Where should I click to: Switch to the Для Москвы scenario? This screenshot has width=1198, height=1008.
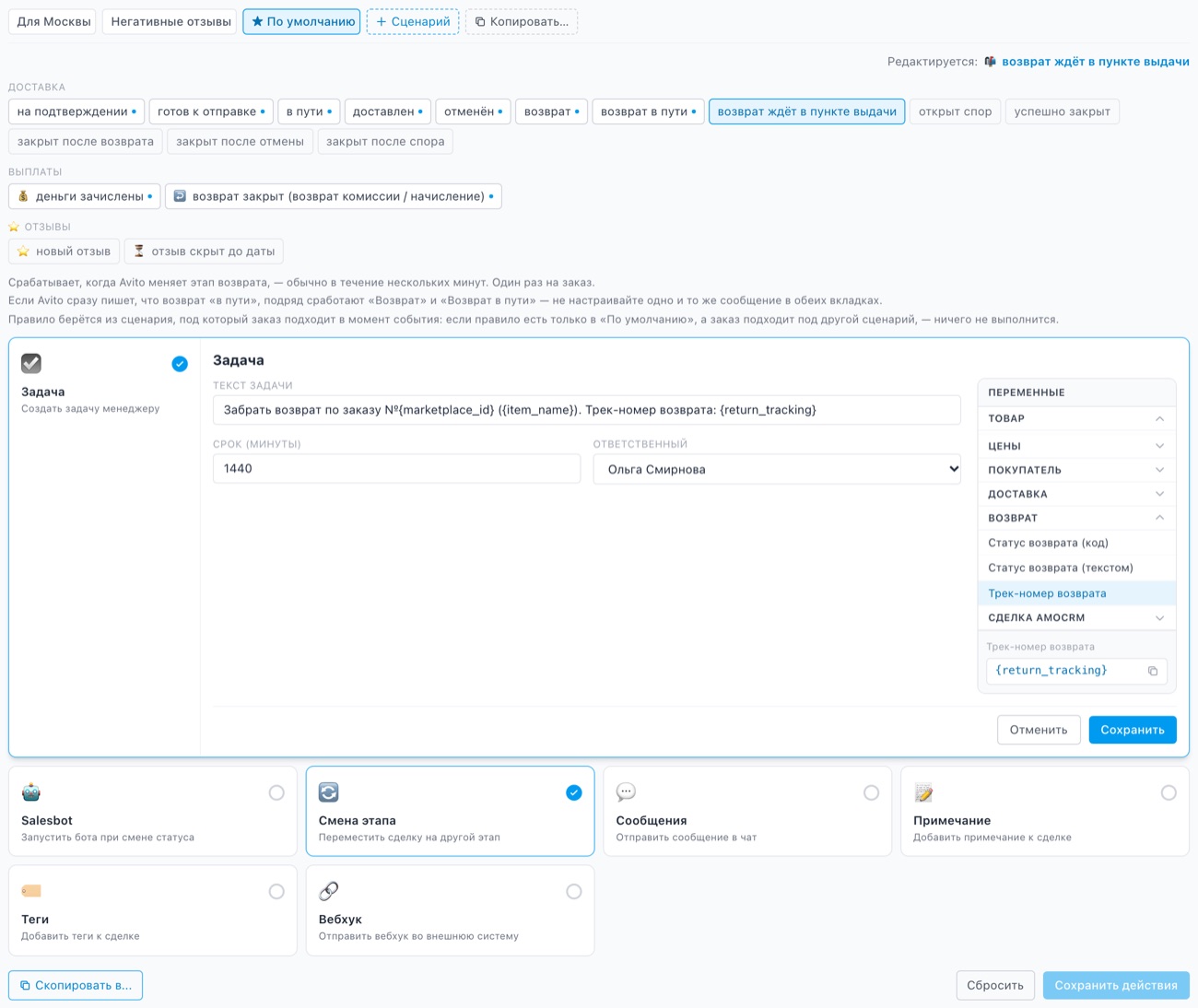pyautogui.click(x=53, y=21)
